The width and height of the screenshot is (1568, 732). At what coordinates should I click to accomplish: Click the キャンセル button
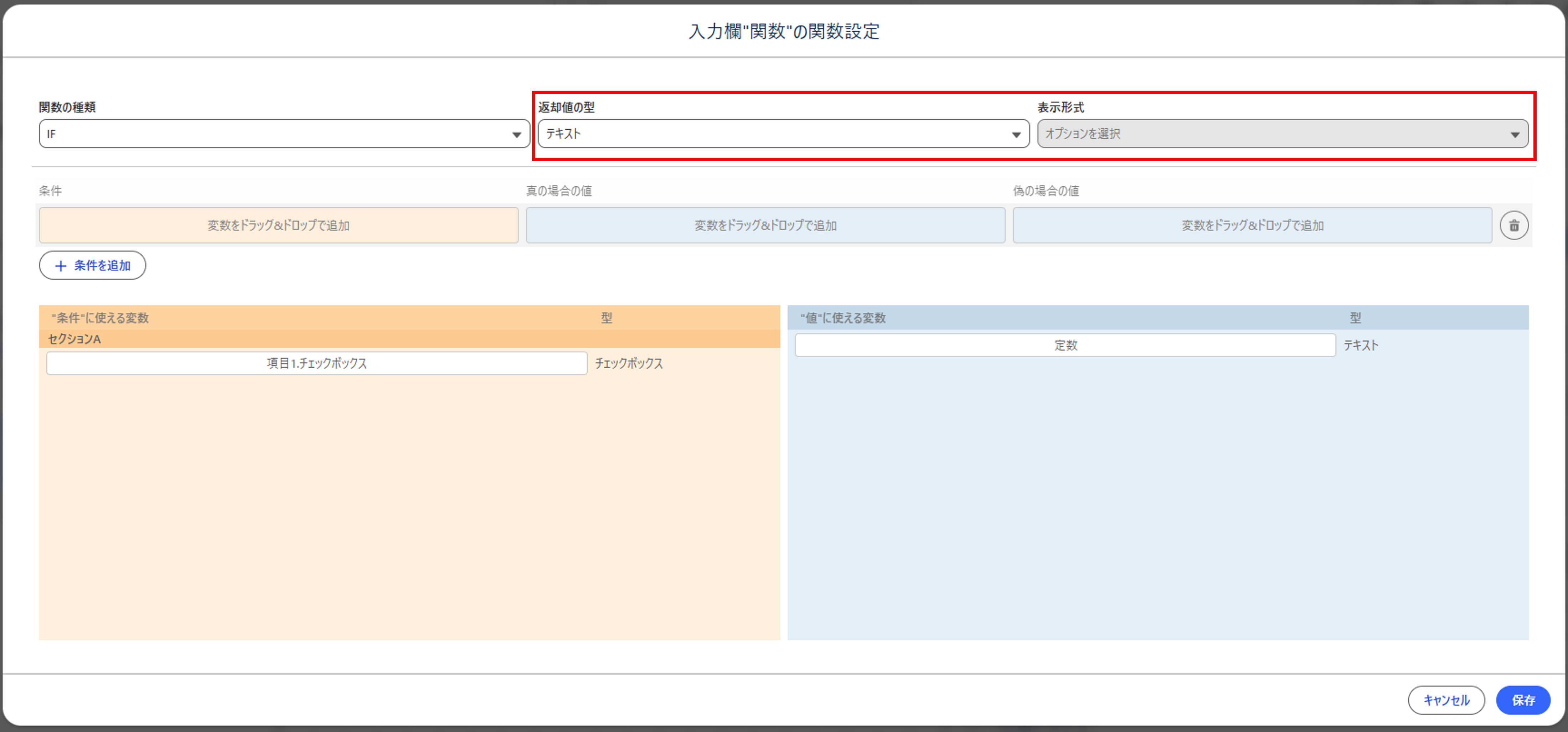point(1446,700)
